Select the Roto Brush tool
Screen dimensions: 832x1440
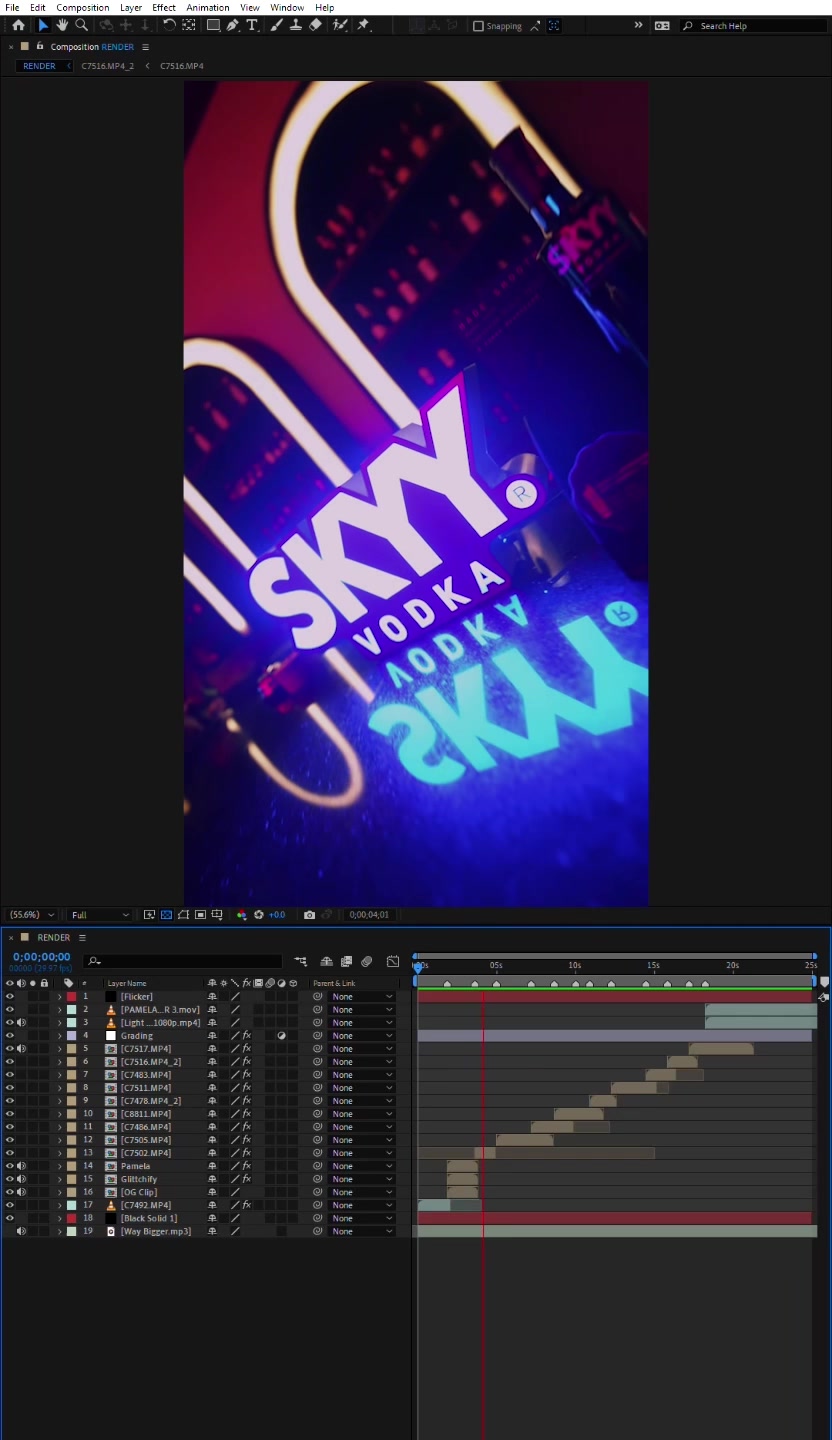tap(340, 25)
